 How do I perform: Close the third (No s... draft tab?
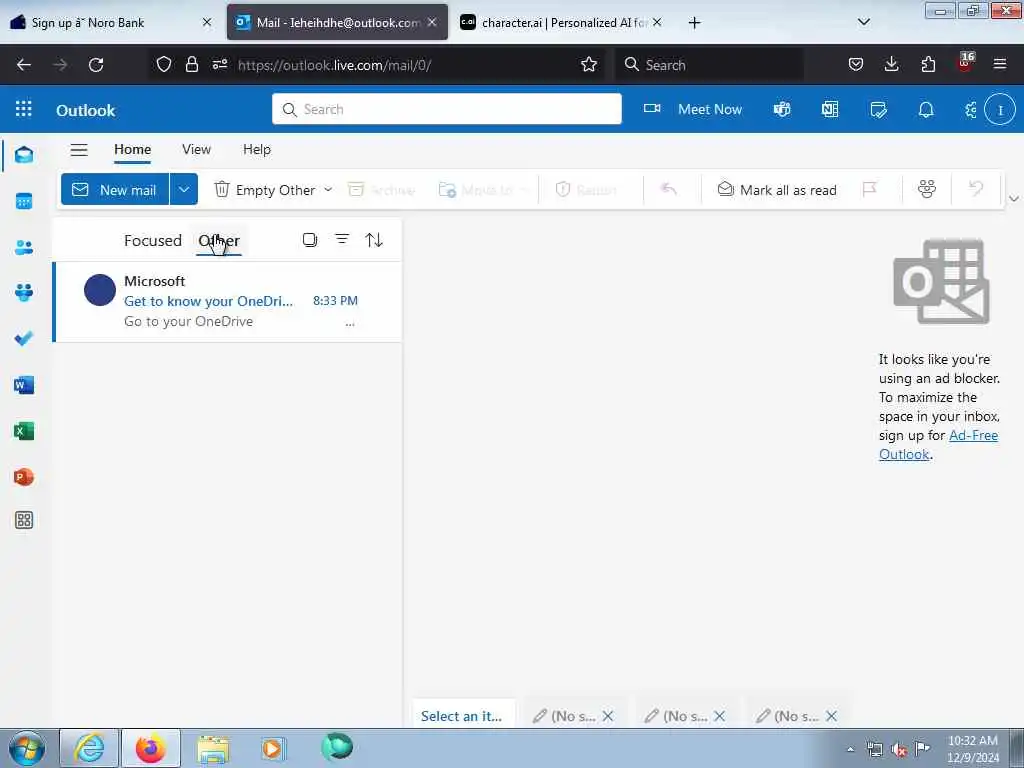point(831,716)
